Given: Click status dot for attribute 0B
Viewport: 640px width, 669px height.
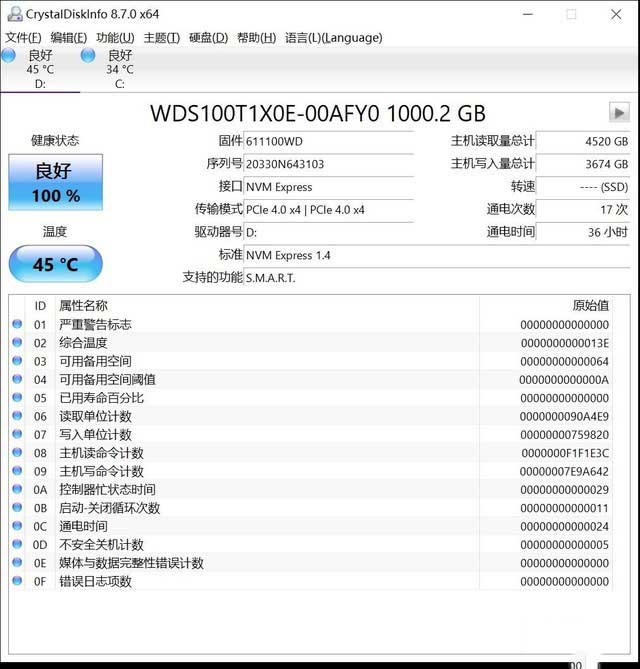Looking at the screenshot, I should [x=17, y=508].
